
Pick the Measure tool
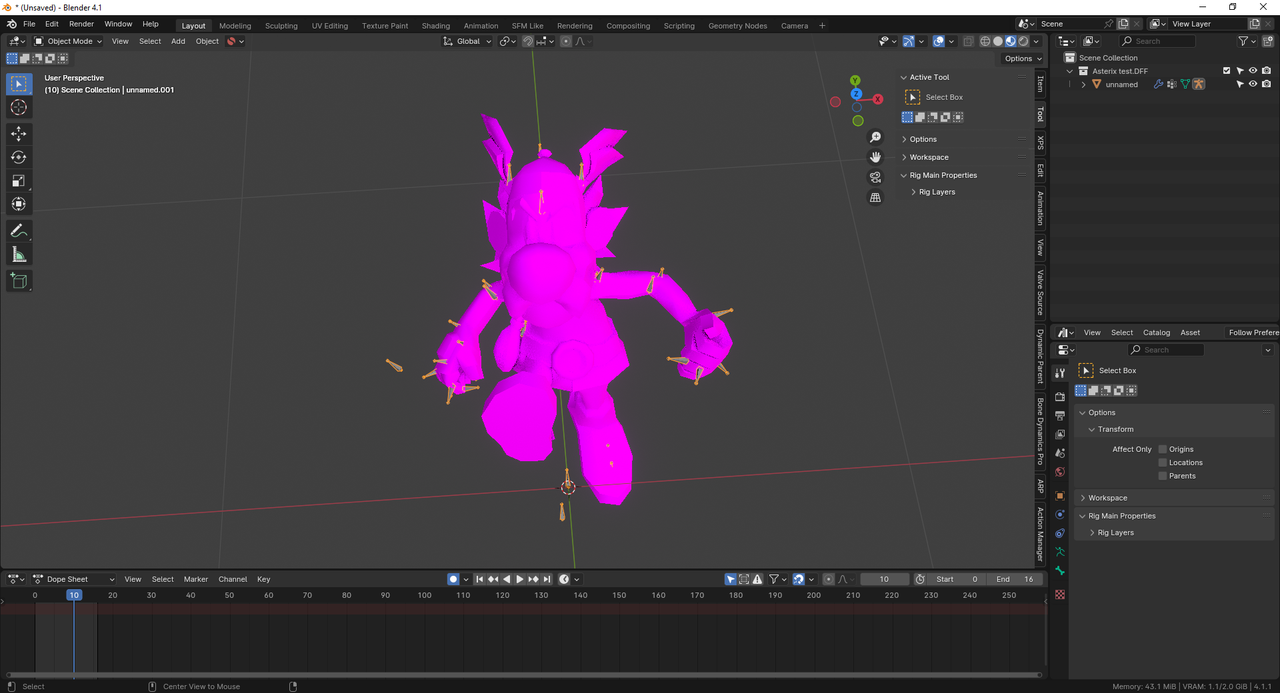(x=19, y=255)
